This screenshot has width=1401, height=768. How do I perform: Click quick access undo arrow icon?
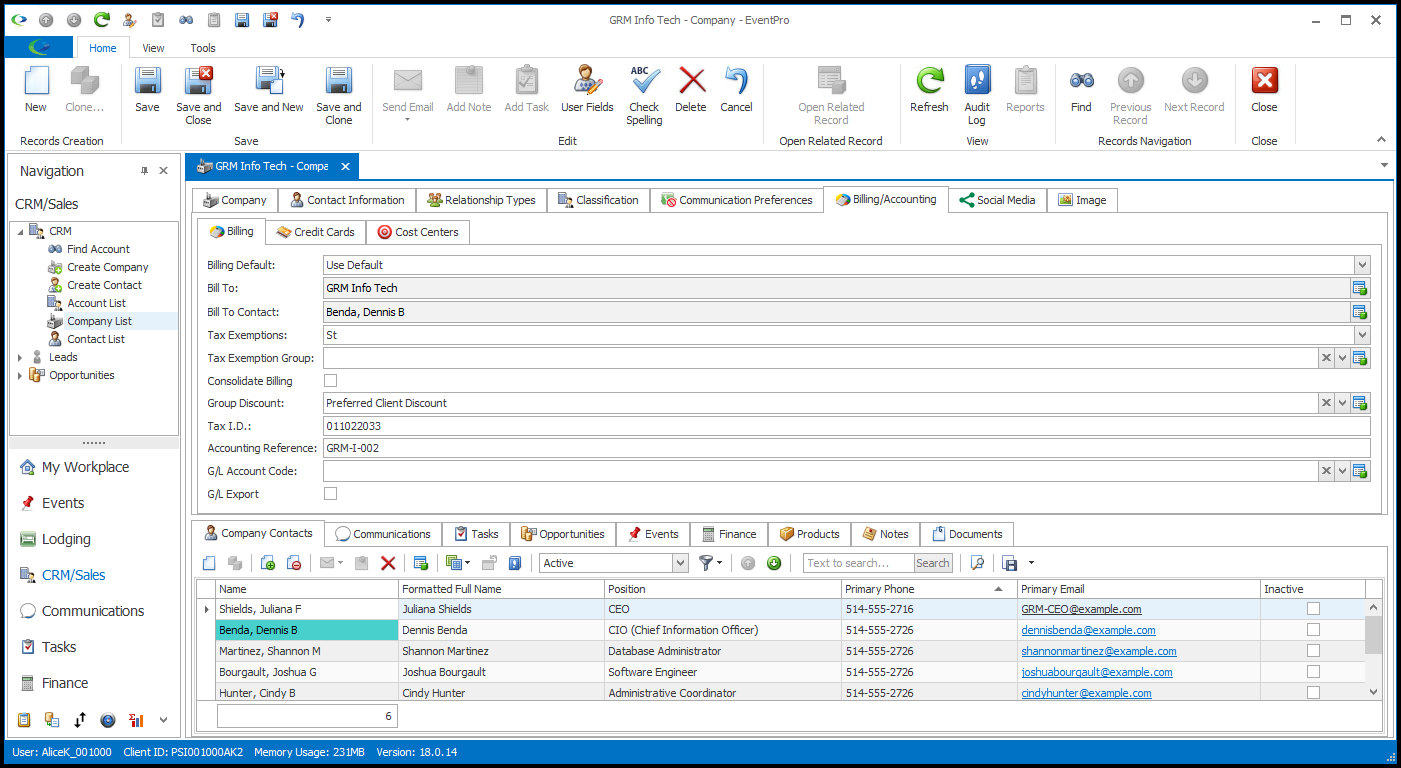[x=298, y=20]
